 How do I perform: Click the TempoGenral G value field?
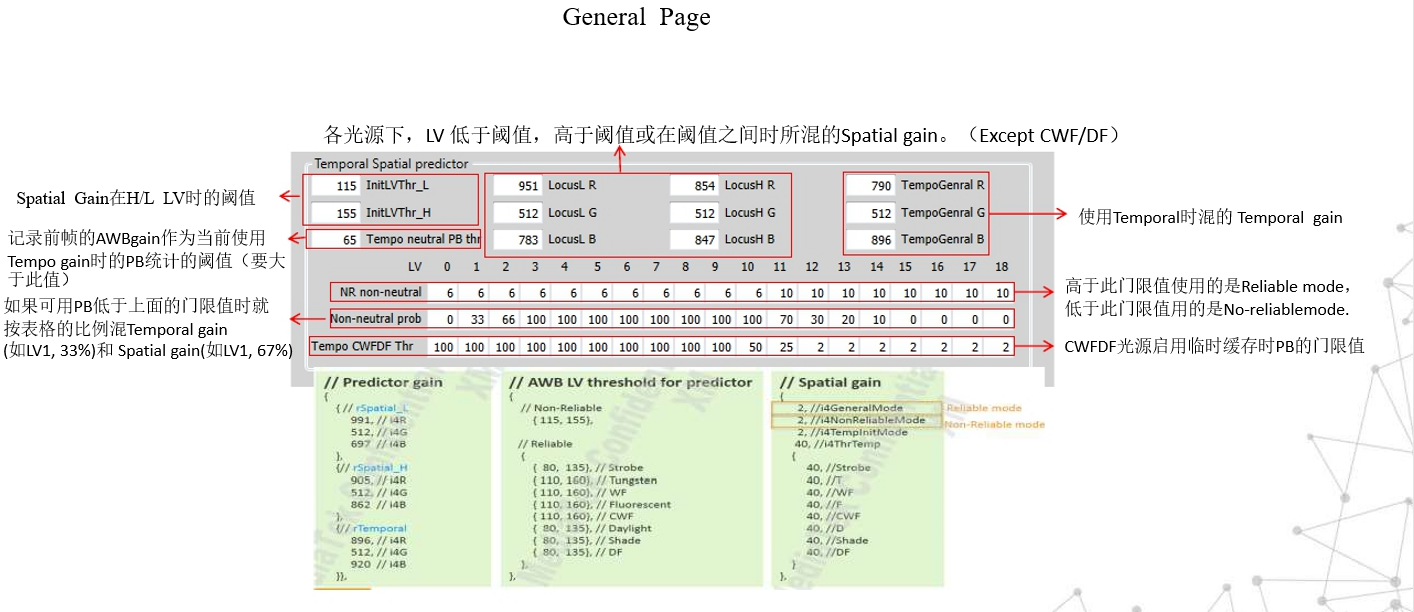tap(872, 212)
